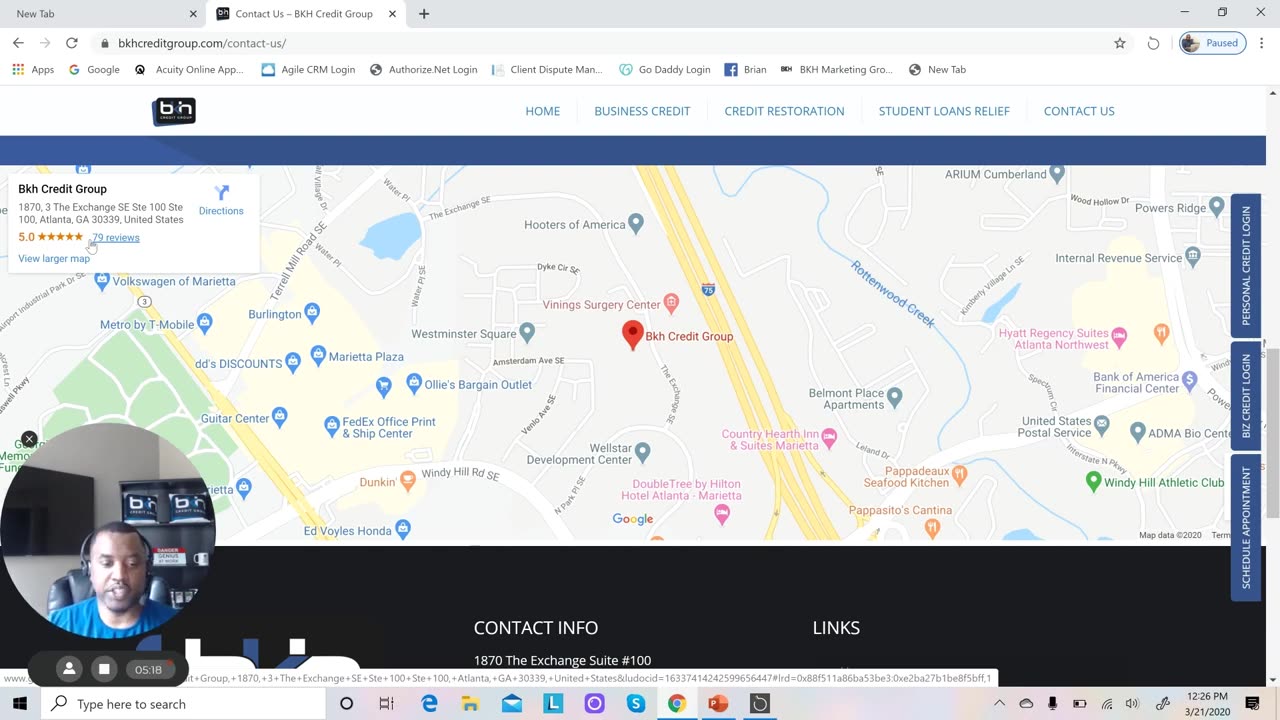Open CREDIT RESTORATION menu item
Image resolution: width=1280 pixels, height=720 pixels.
pos(784,111)
